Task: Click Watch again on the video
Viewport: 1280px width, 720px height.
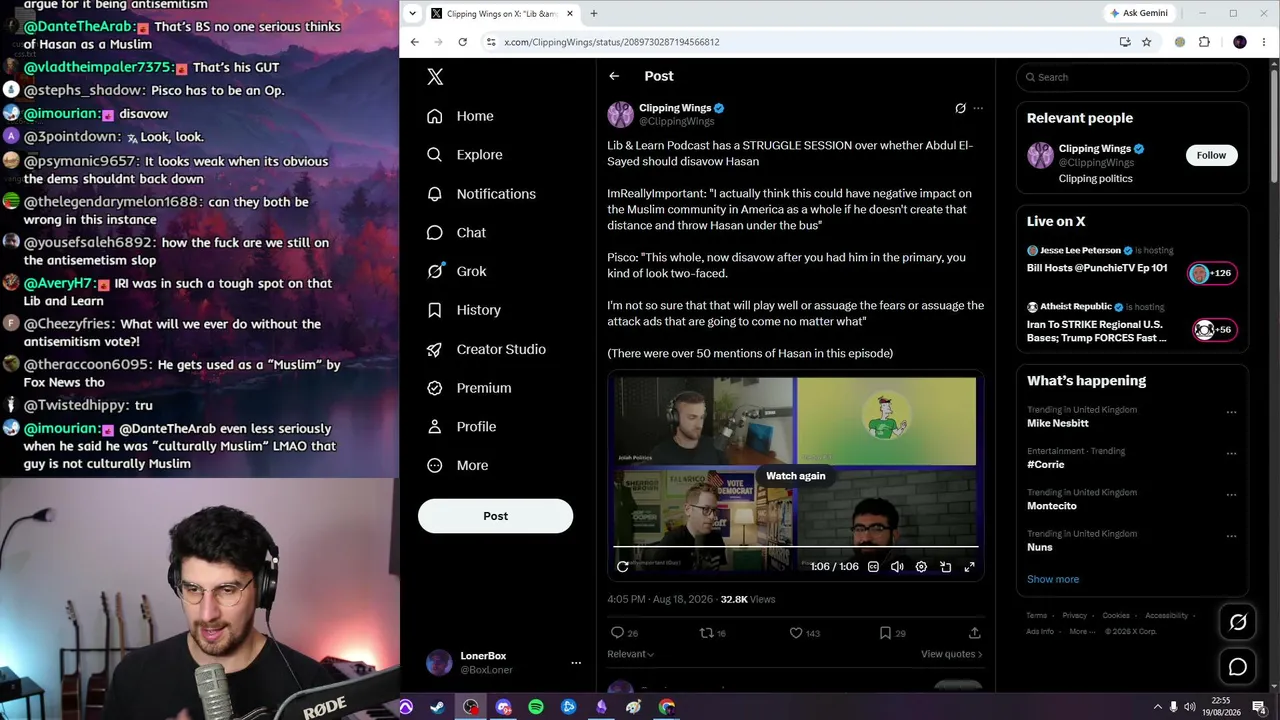Action: pos(796,476)
